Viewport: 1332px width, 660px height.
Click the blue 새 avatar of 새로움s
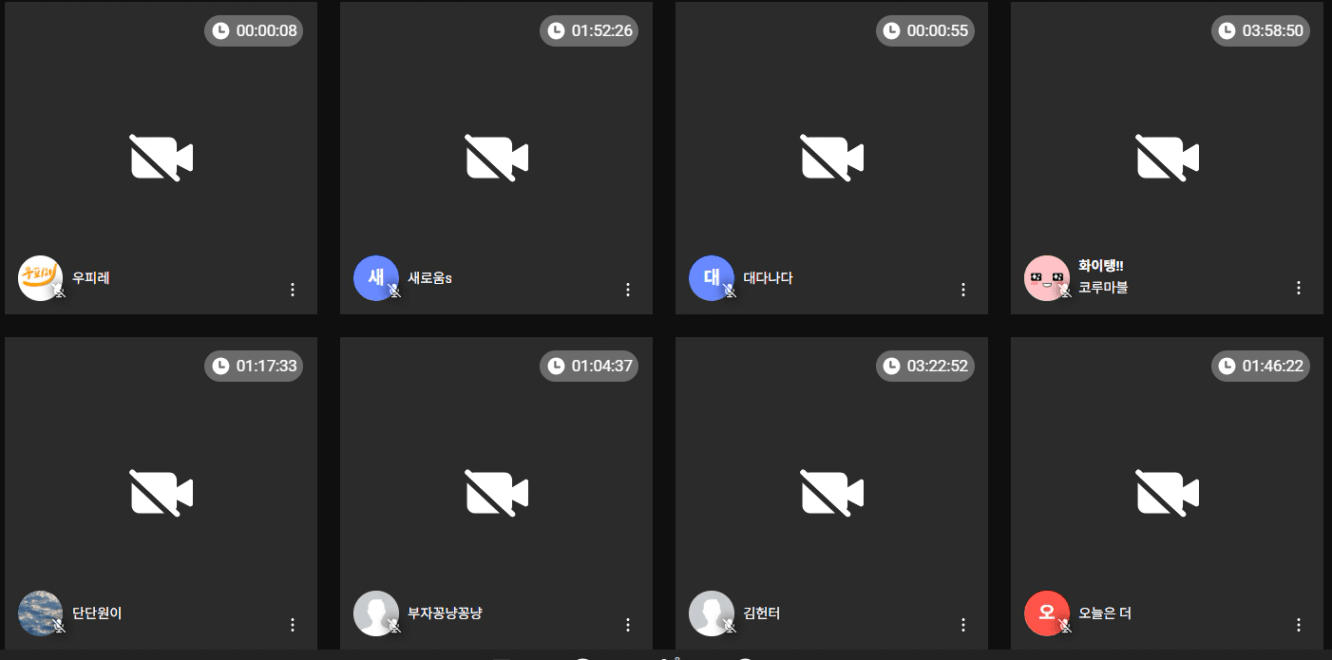coord(376,278)
